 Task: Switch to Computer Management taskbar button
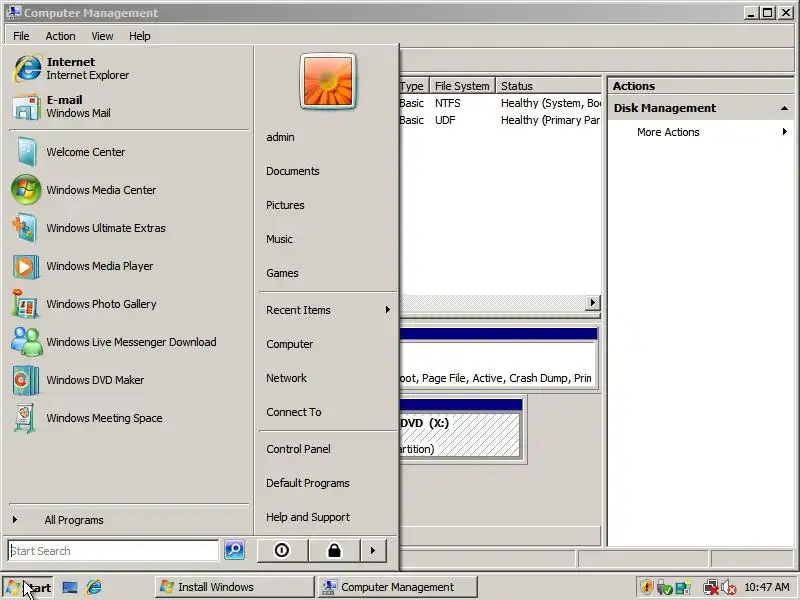[398, 587]
